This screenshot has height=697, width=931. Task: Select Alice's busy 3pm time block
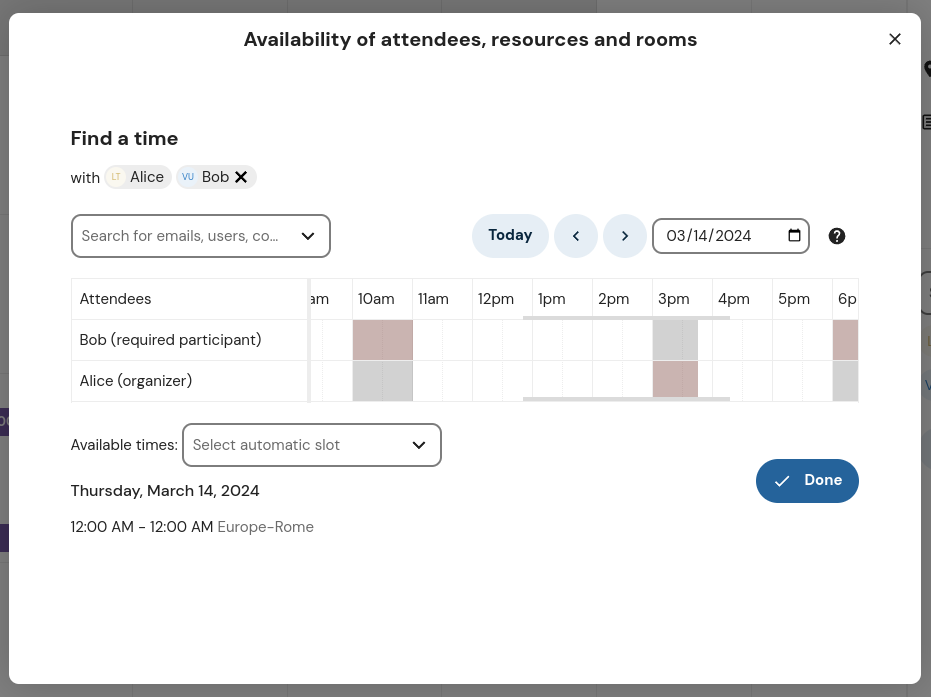pos(675,381)
